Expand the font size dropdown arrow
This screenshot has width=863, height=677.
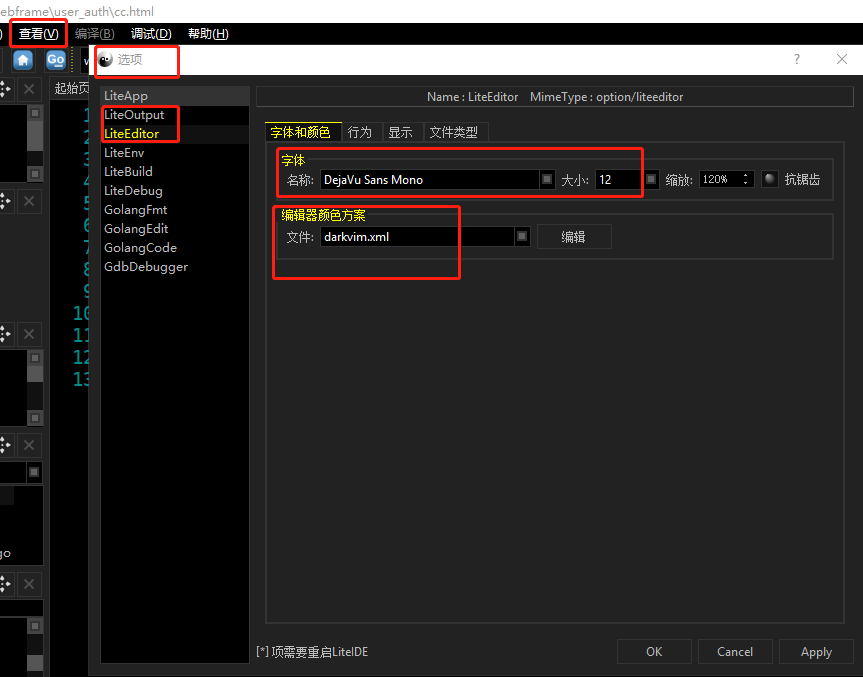[x=651, y=179]
